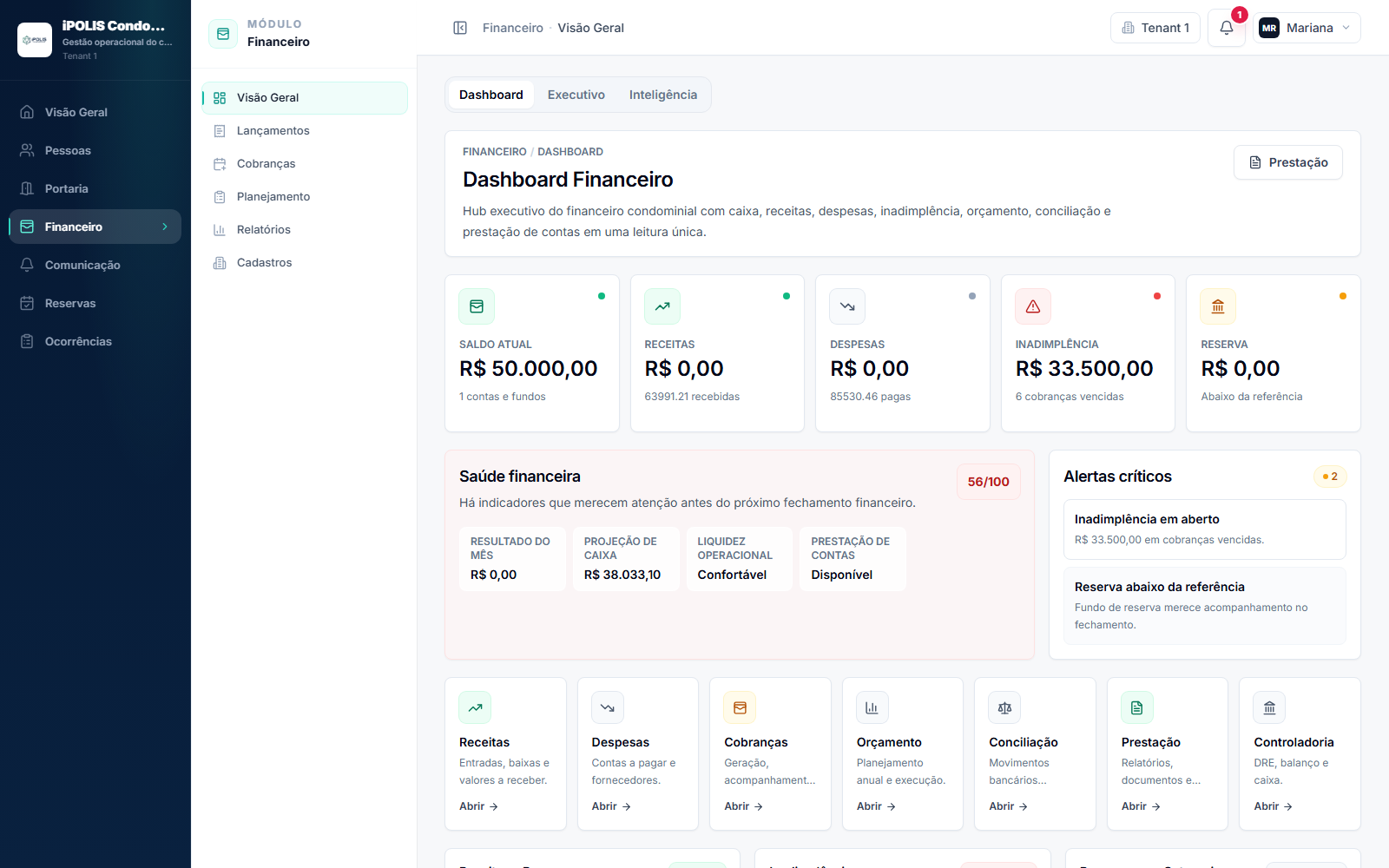
Task: Click Abrir link on Despesas card
Action: [611, 806]
